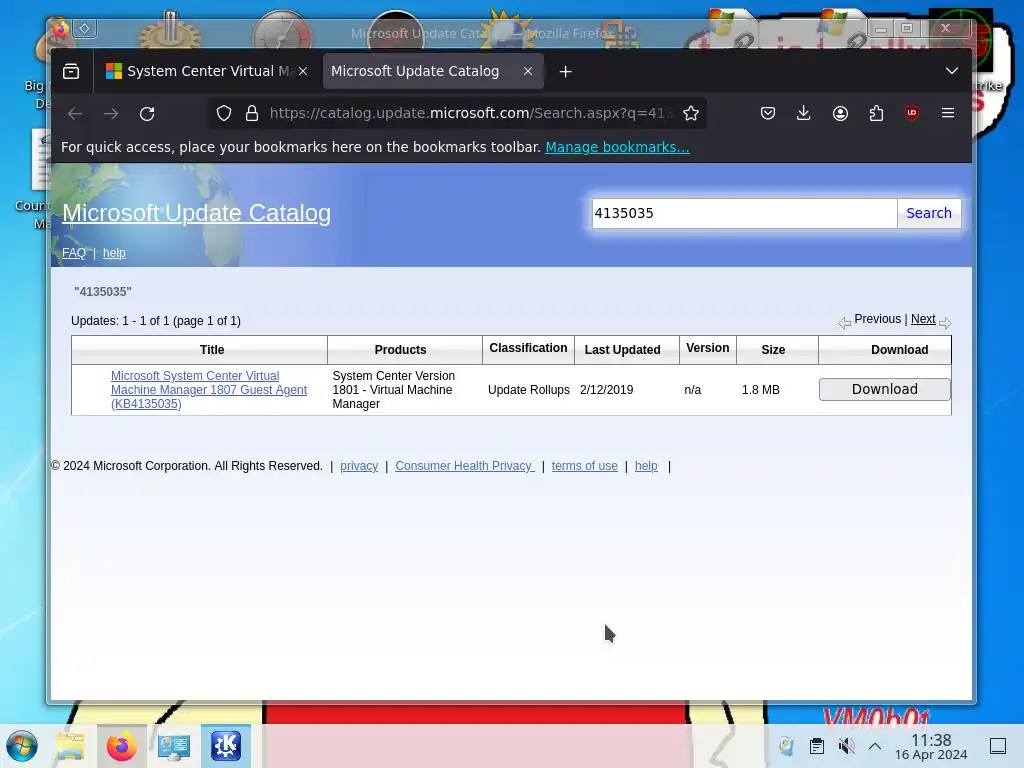The image size is (1024, 768).
Task: Download the KB4135035 update
Action: click(884, 389)
